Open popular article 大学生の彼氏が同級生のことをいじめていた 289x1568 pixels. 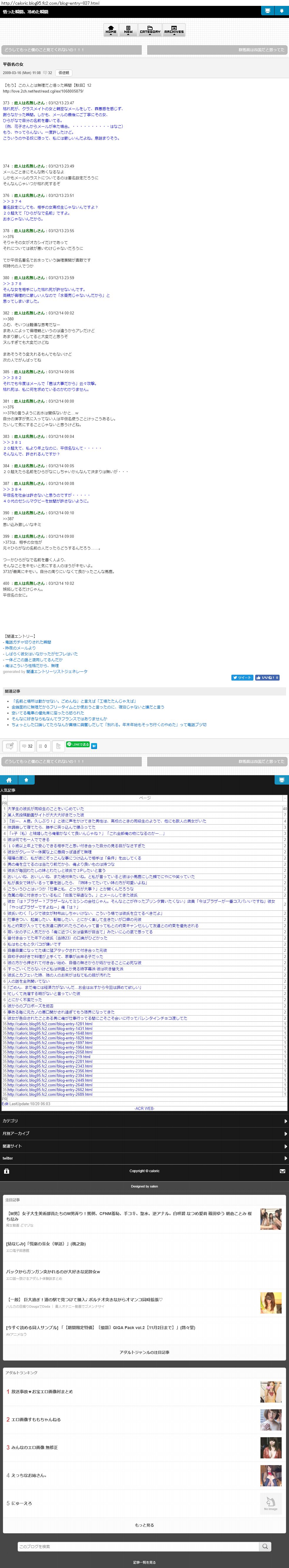pos(46,809)
